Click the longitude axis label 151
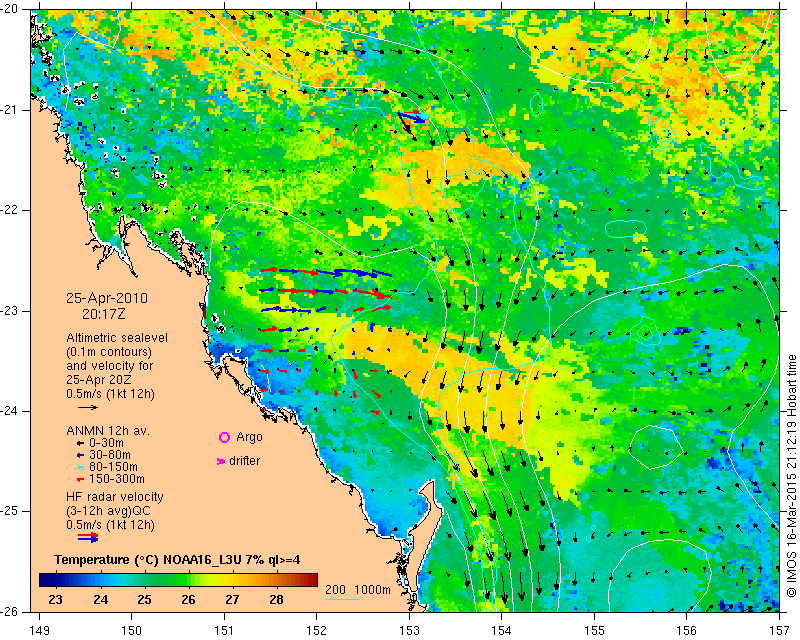This screenshot has height=640, width=800. (x=224, y=632)
